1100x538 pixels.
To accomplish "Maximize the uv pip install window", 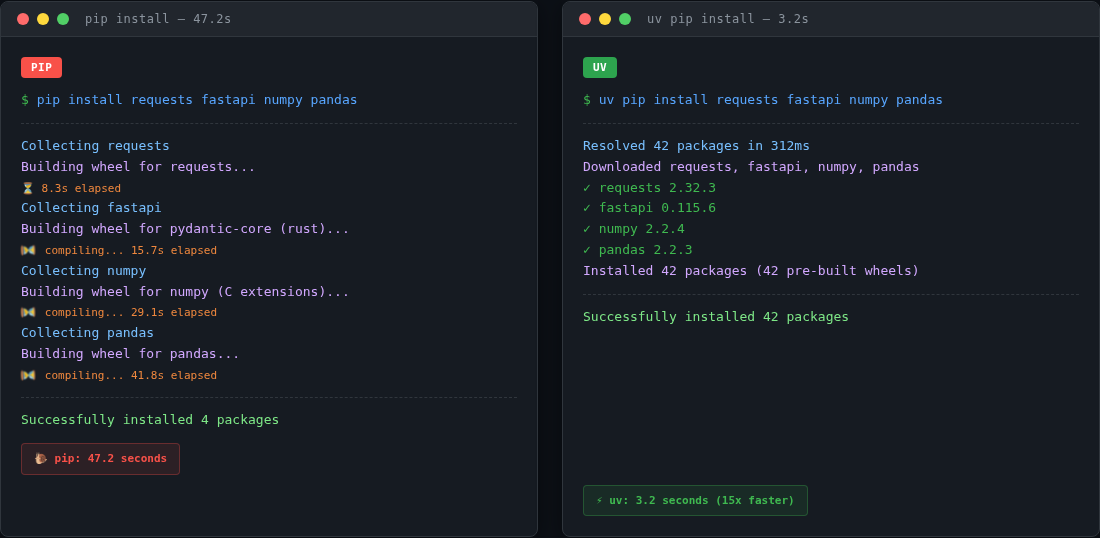I will point(625,19).
